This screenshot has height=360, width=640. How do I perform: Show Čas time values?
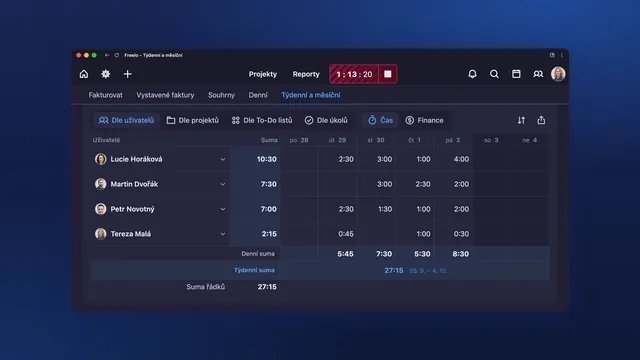(380, 120)
